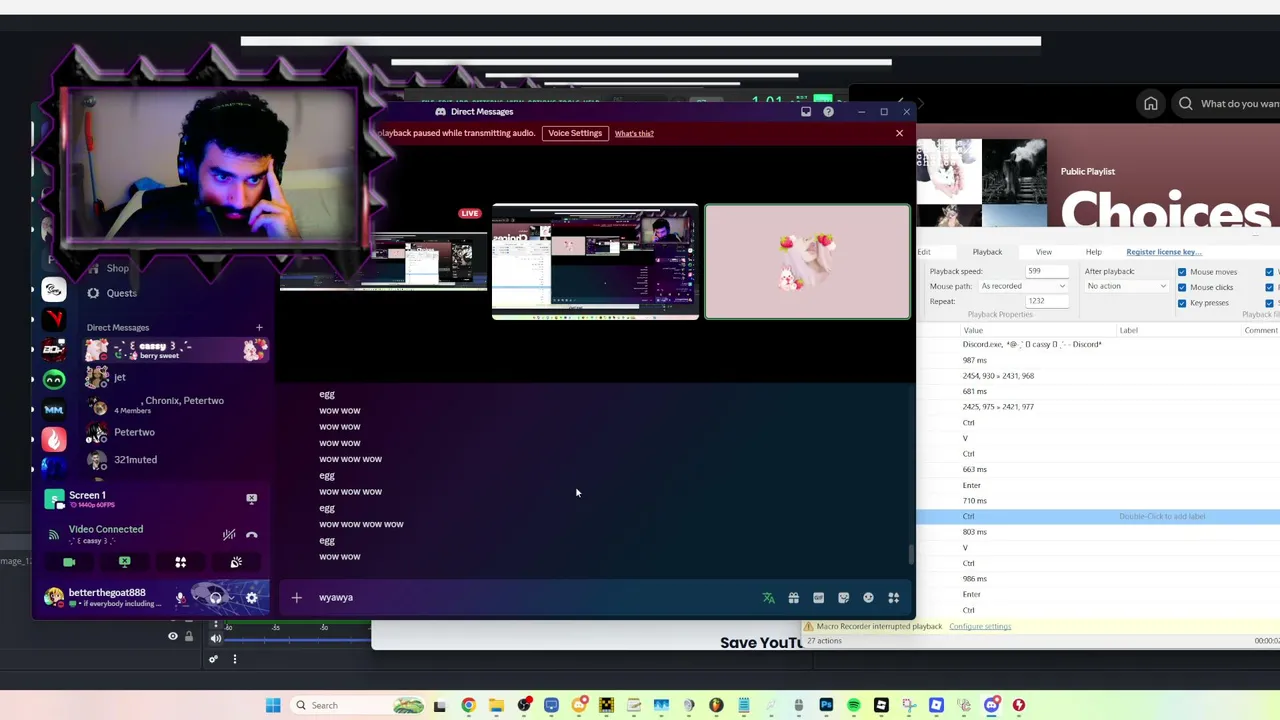The width and height of the screenshot is (1280, 720).
Task: Open Discord user settings gear
Action: point(252,598)
